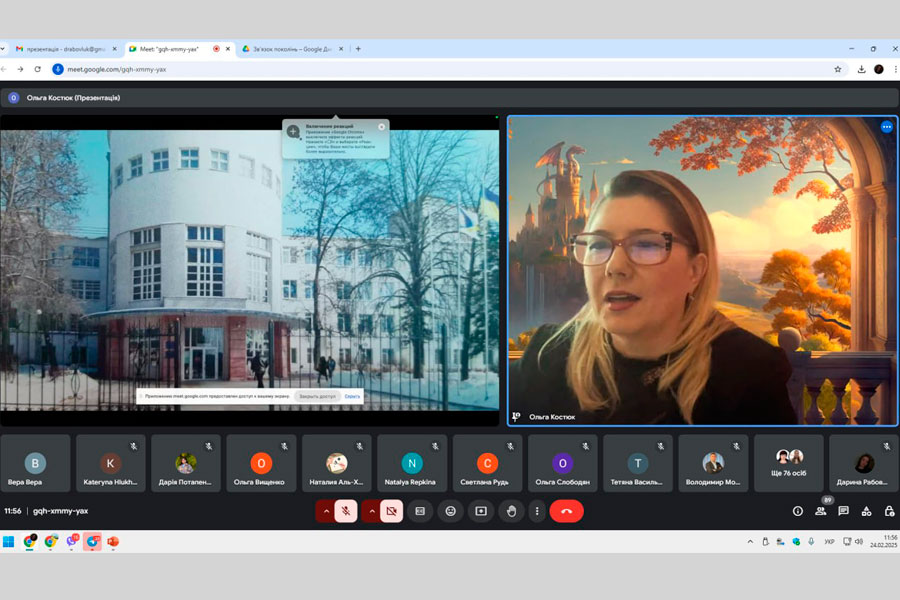
Task: Open the emoji reactions picker
Action: click(x=451, y=511)
